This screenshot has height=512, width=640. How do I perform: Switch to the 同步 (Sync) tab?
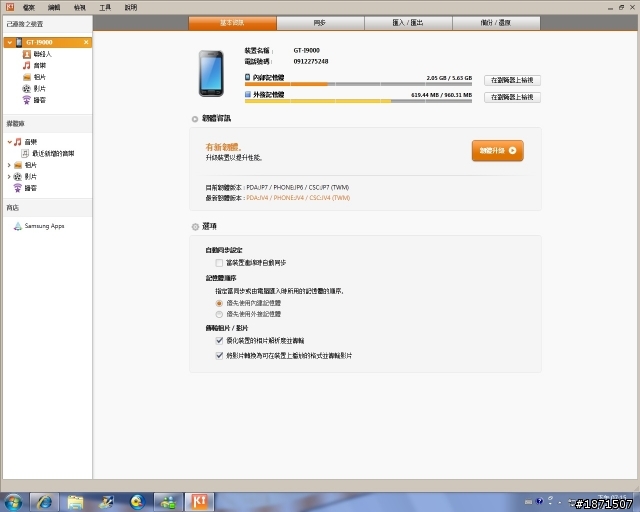pos(320,23)
